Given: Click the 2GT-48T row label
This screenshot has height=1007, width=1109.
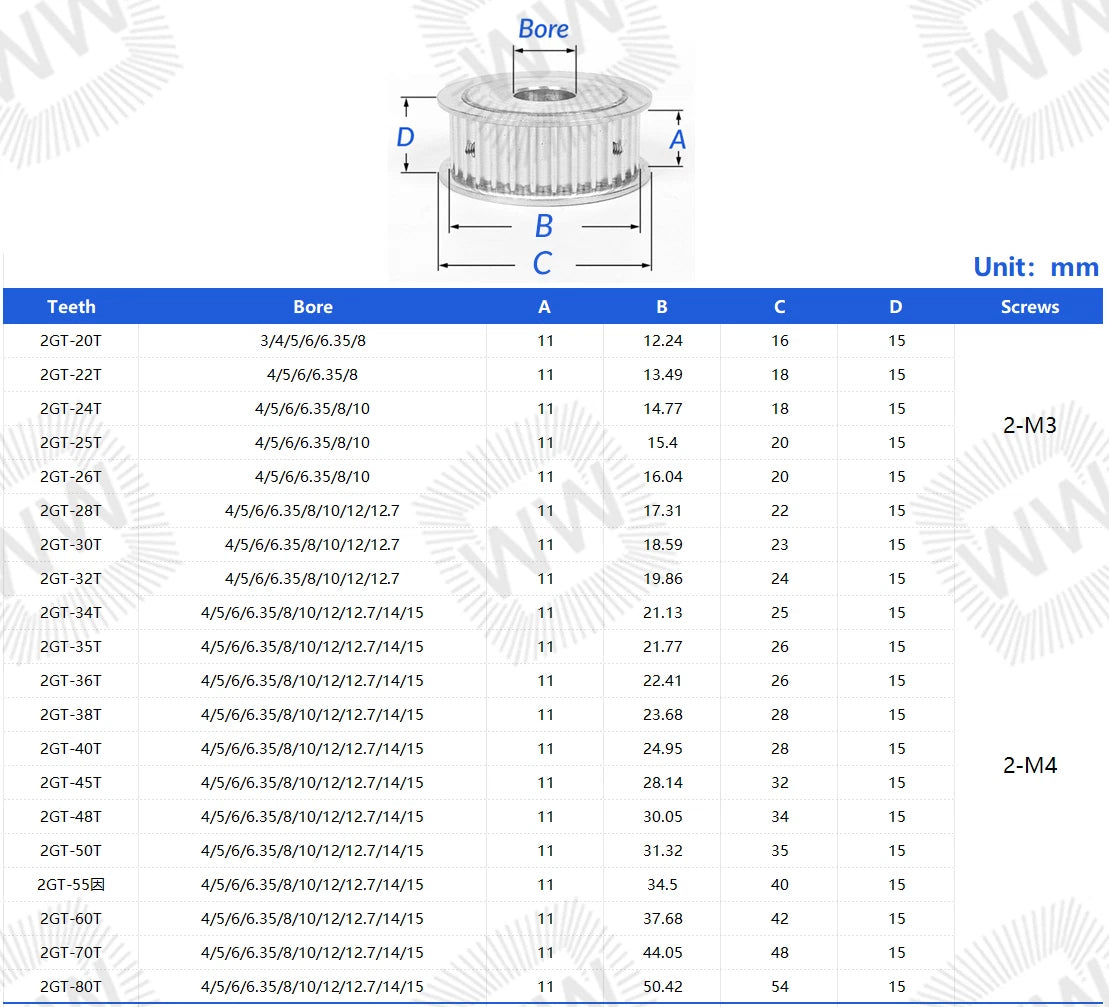Looking at the screenshot, I should coord(71,817).
